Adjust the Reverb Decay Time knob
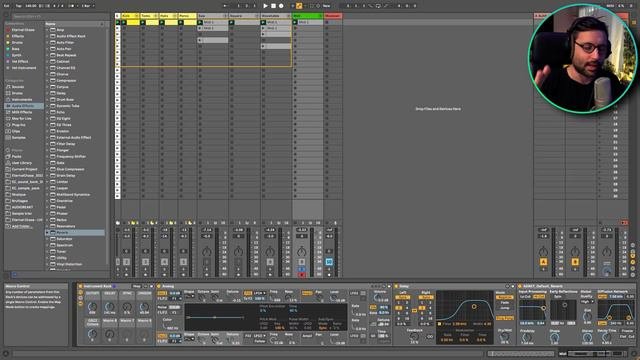 [606, 337]
